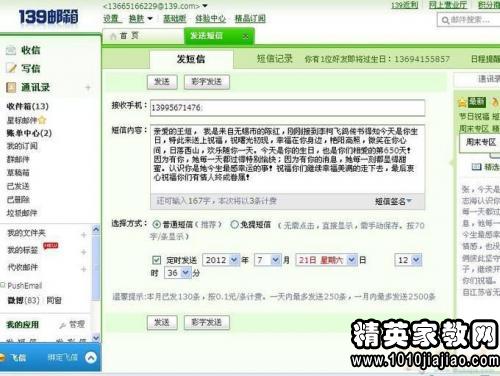Viewport: 500px width, 376px height.
Task: Close the 发送短信 tab
Action: [245, 36]
